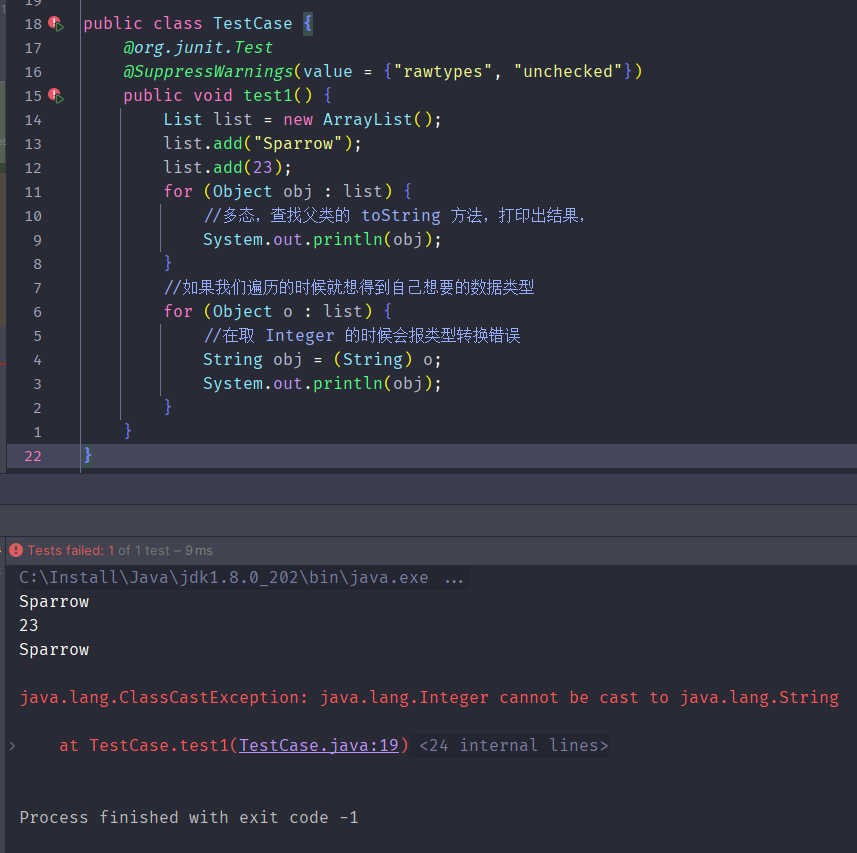Expand the collapsed java.exe command ellipsis
The height and width of the screenshot is (853, 857).
coord(453,578)
